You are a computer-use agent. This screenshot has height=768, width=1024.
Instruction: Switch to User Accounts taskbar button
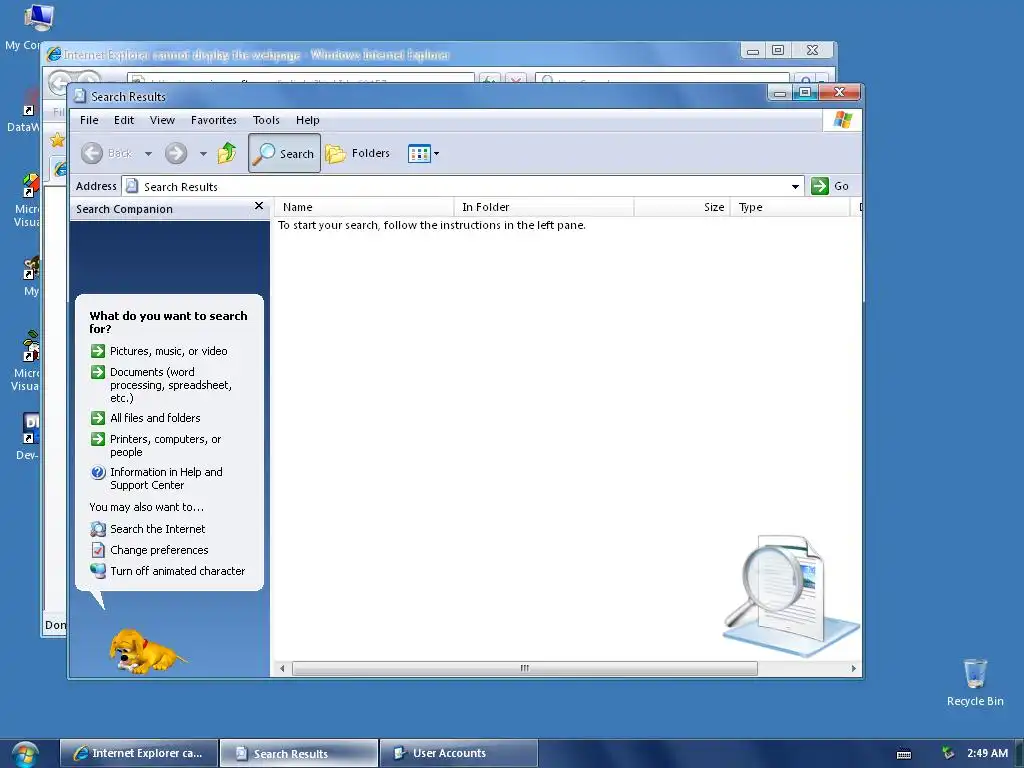(458, 753)
